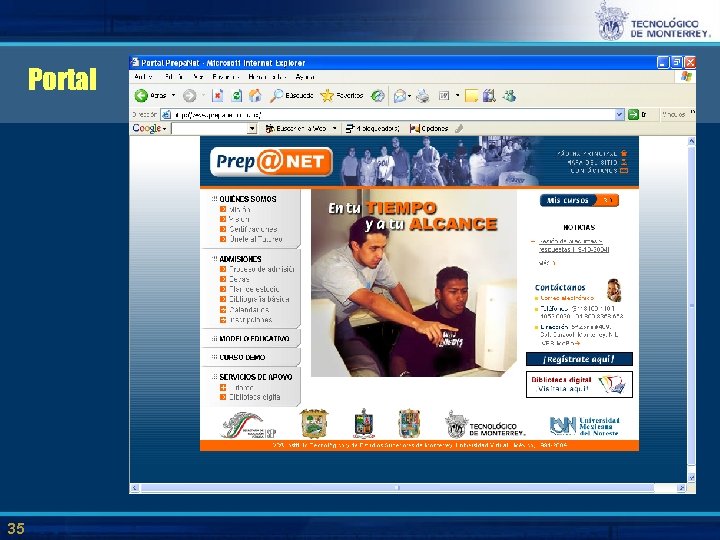The height and width of the screenshot is (540, 720).
Task: Click the popup blocker bloqueado(s) button
Action: (372, 129)
